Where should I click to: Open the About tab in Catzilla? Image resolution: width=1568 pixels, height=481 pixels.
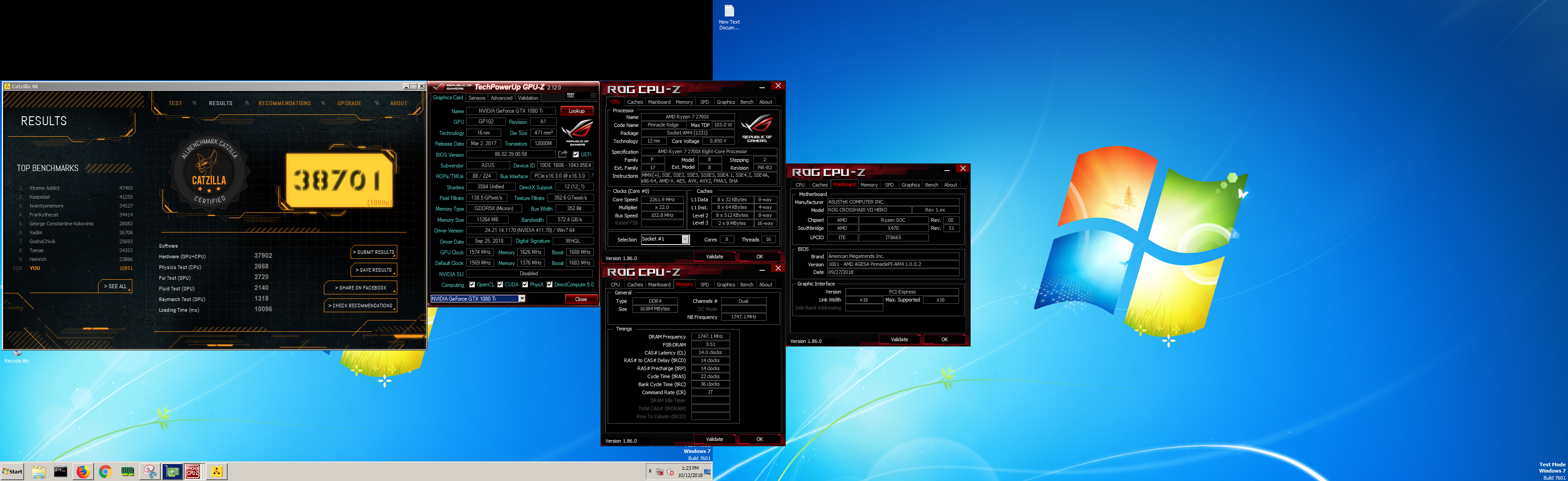coord(399,103)
